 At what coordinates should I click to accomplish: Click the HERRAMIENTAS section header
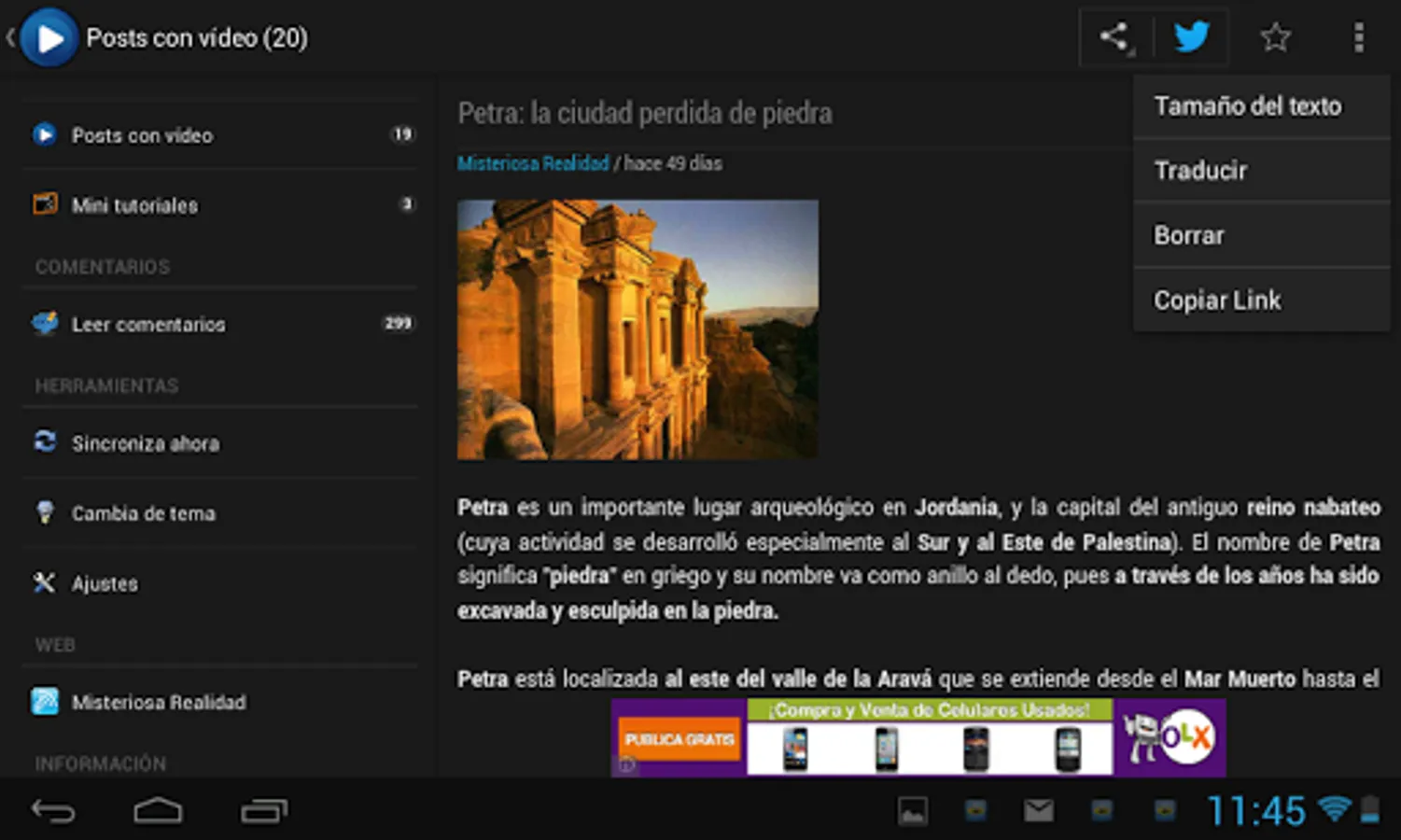(x=106, y=385)
